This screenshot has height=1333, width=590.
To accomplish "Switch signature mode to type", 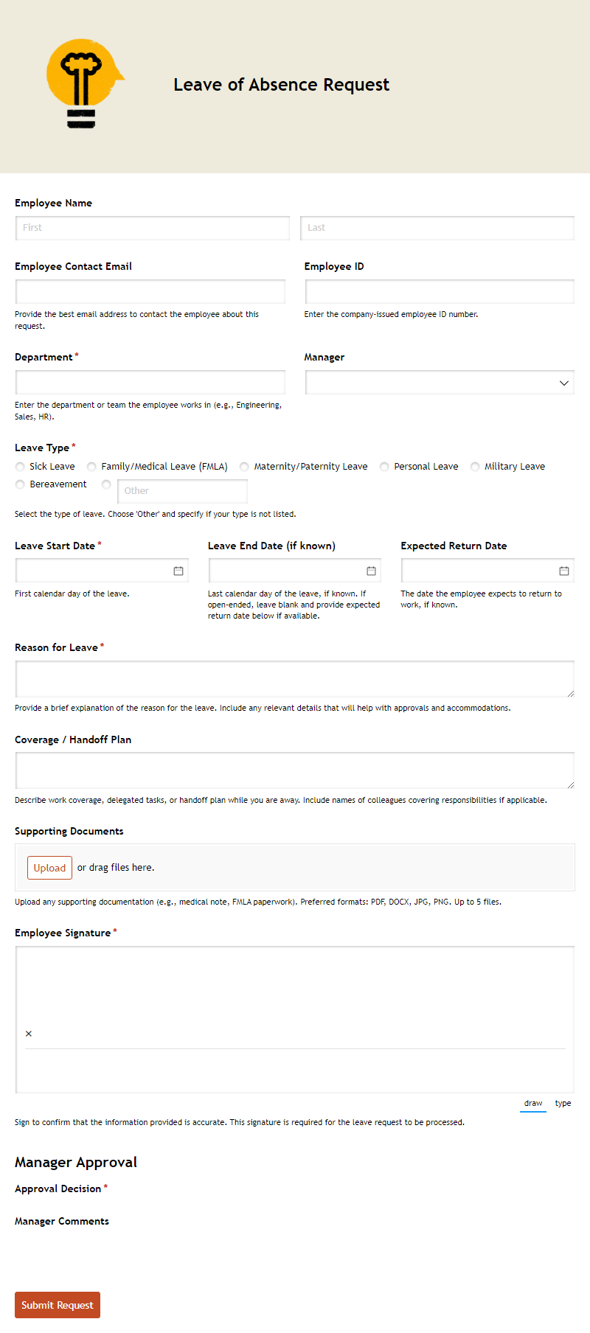I will click(x=563, y=1103).
